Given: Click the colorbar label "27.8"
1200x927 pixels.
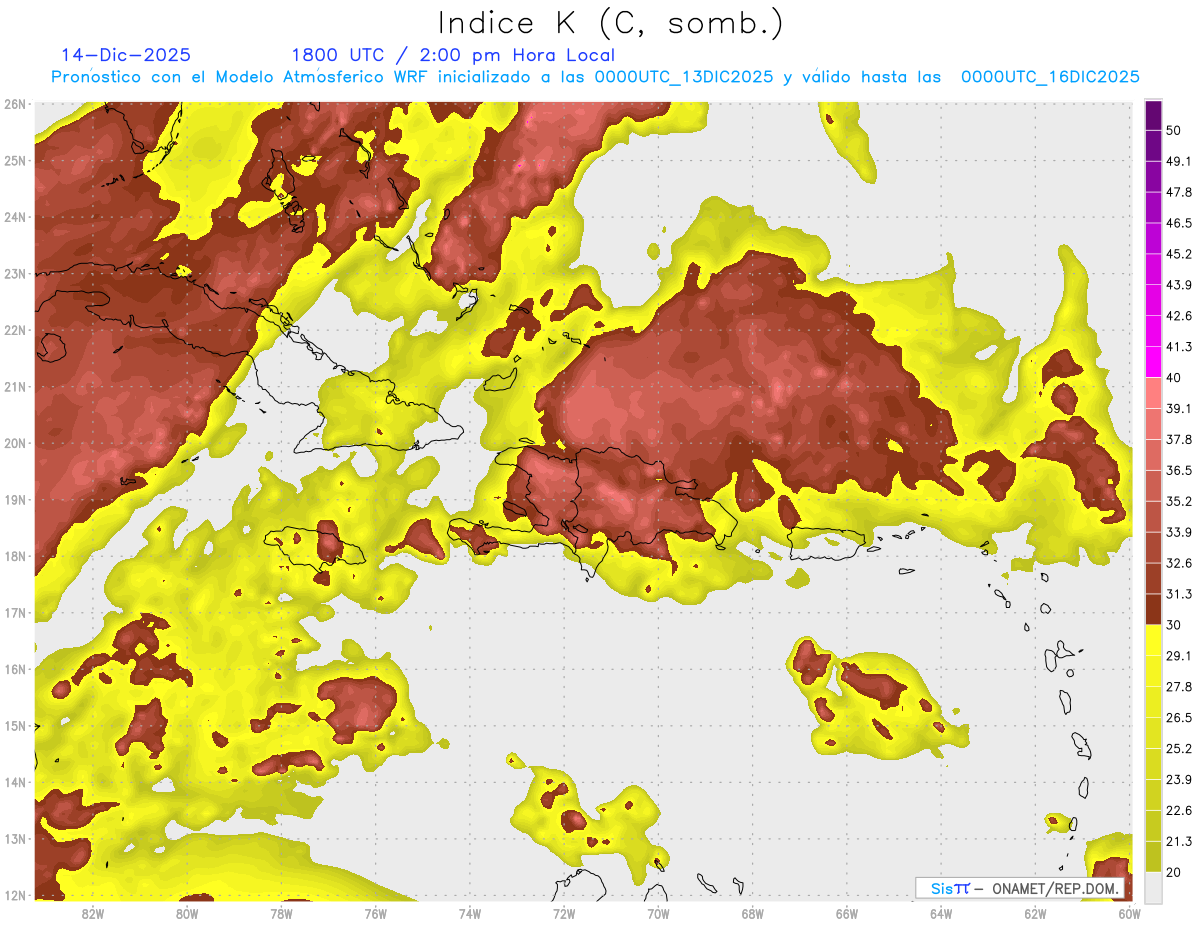Looking at the screenshot, I should pyautogui.click(x=1178, y=687).
